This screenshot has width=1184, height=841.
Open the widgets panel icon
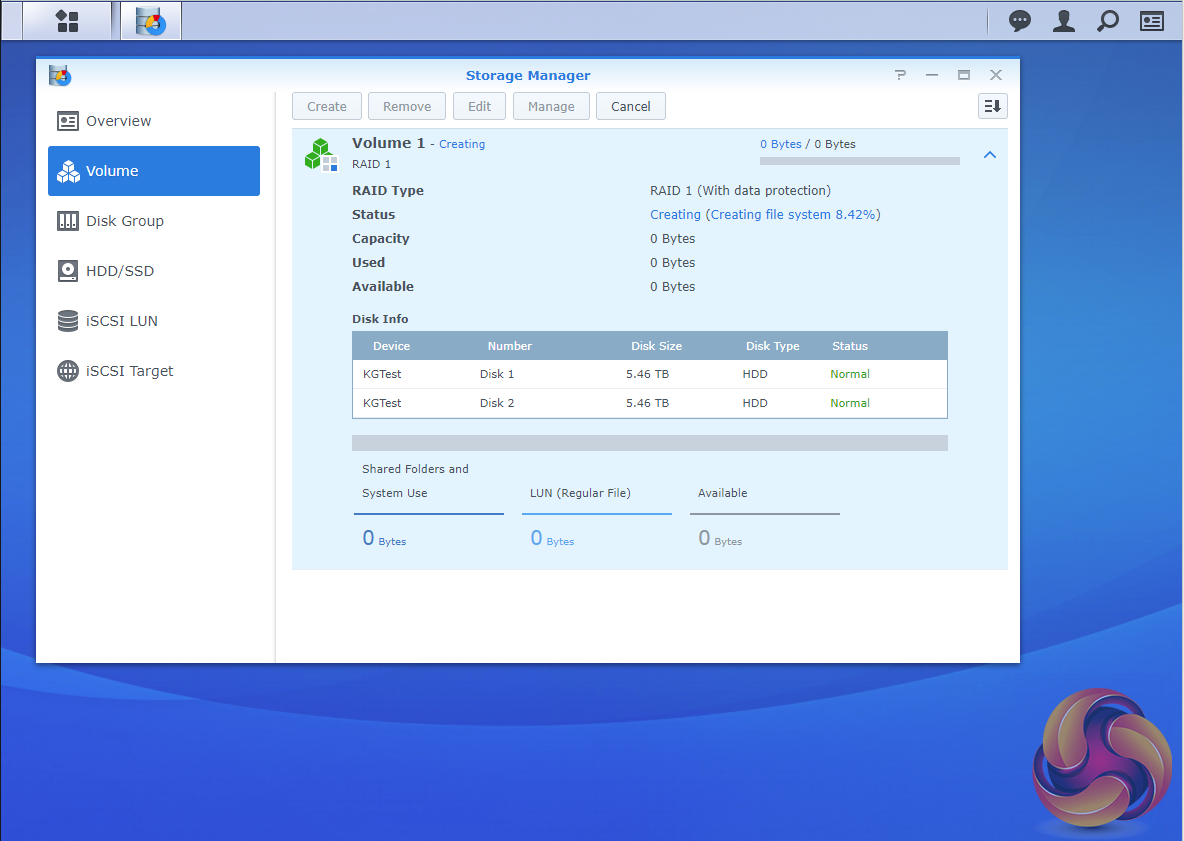click(1152, 21)
